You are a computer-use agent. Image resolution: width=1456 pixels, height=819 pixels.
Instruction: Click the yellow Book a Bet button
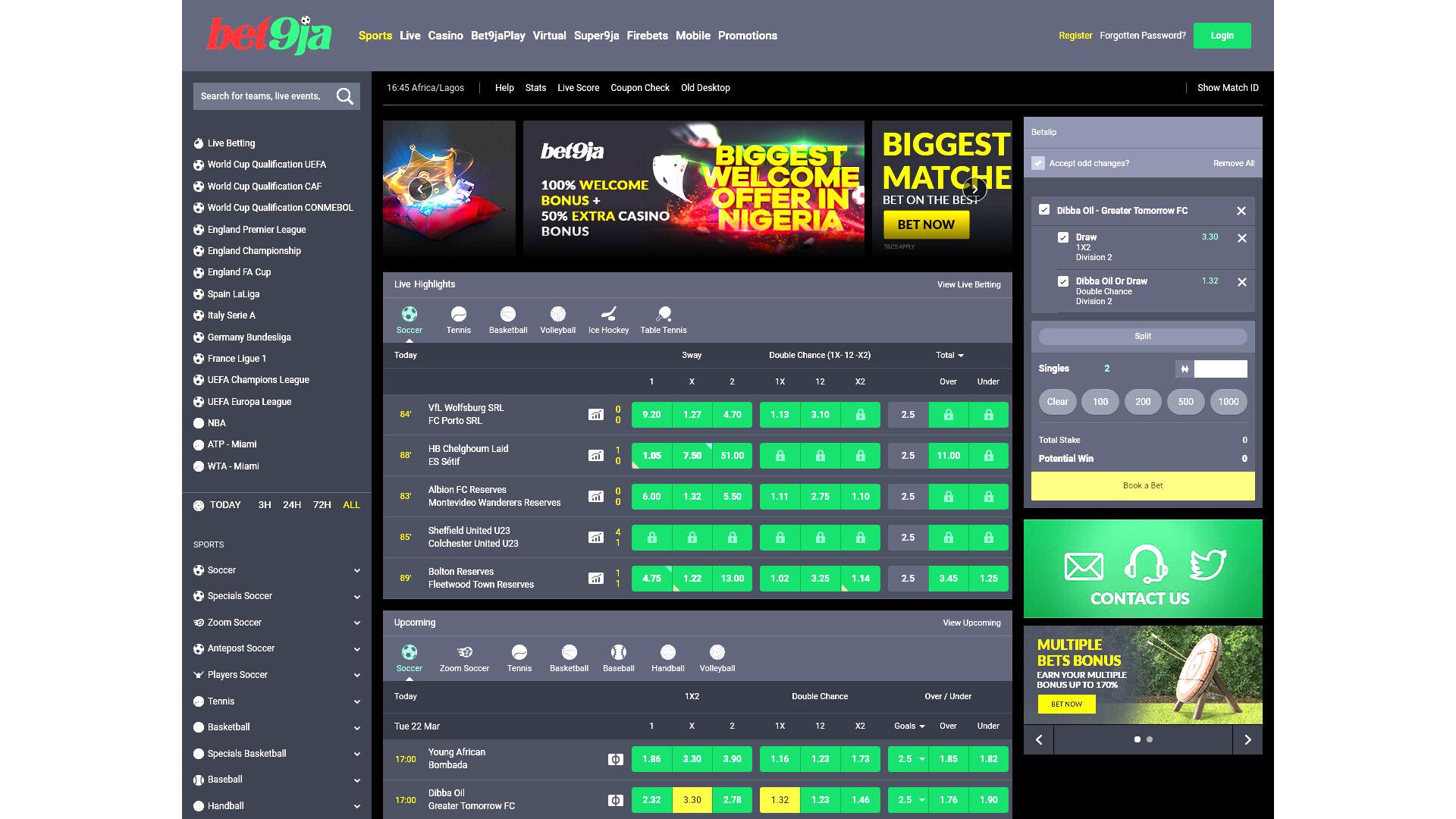tap(1143, 486)
